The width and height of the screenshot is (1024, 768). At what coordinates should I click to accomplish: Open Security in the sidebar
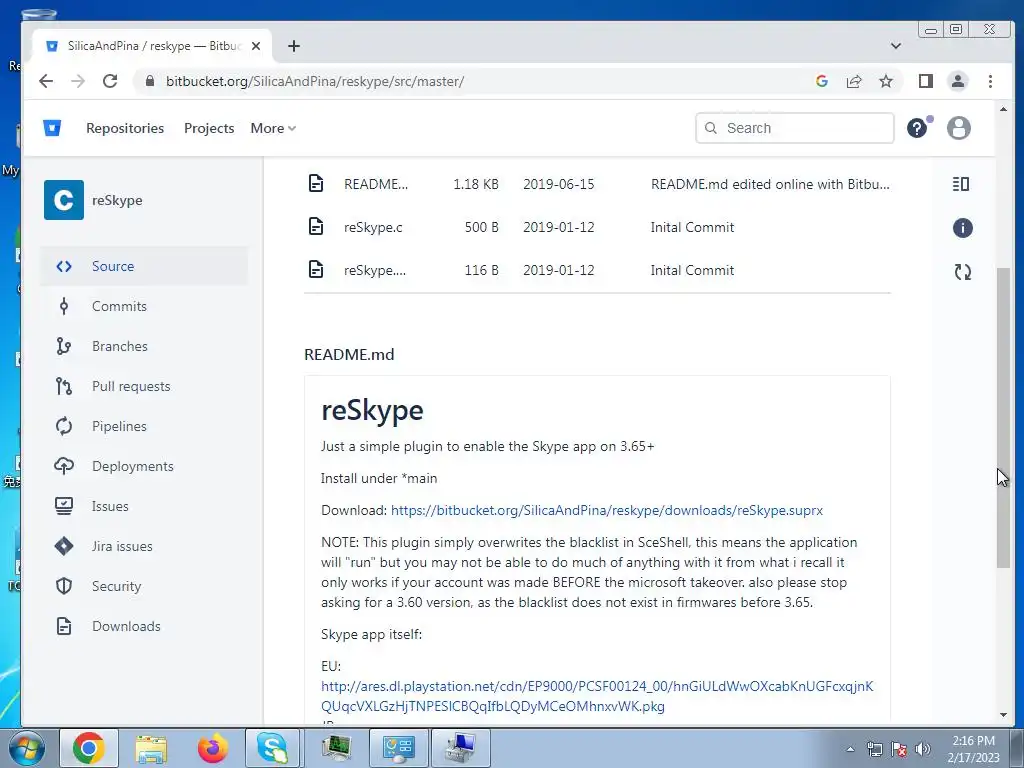point(144,586)
